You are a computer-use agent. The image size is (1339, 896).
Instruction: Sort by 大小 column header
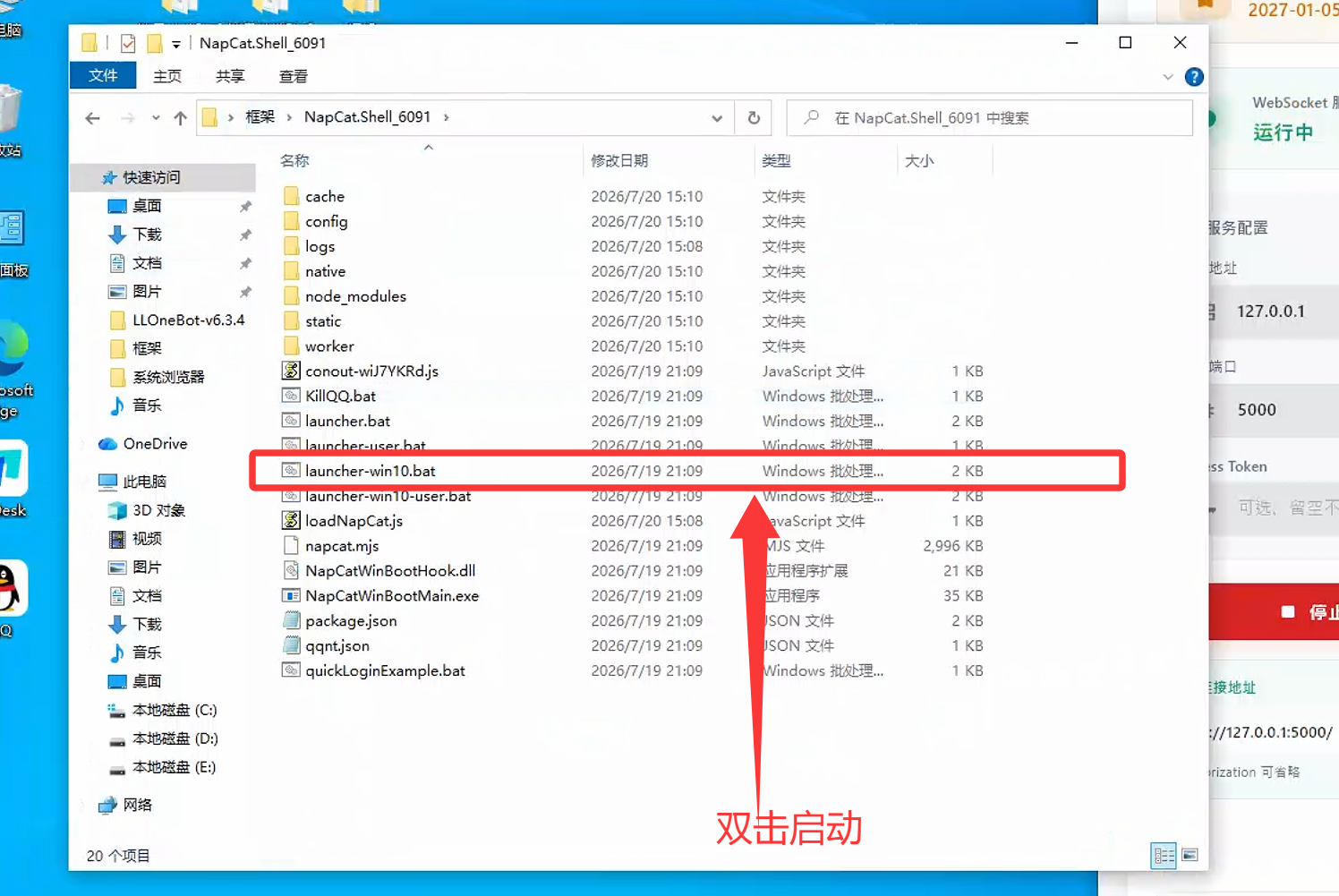pos(919,161)
